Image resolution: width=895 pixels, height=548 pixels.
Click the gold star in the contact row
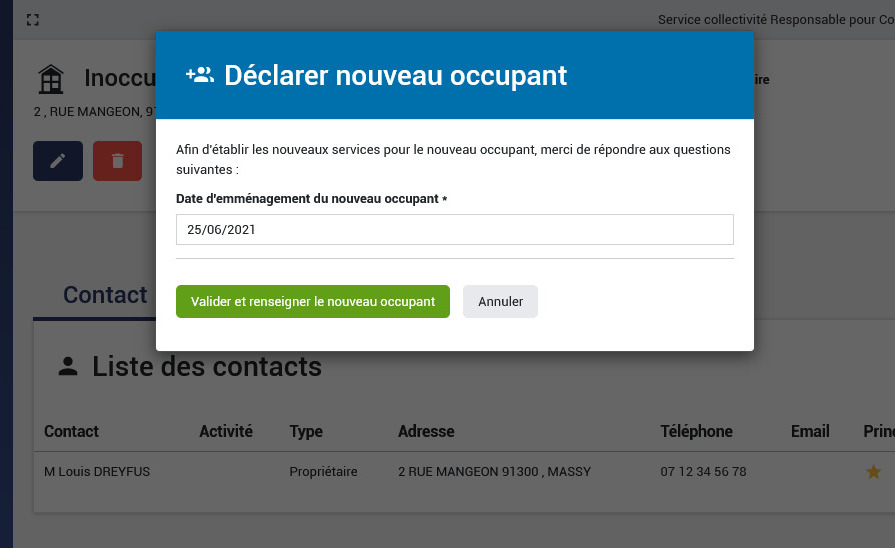click(873, 472)
